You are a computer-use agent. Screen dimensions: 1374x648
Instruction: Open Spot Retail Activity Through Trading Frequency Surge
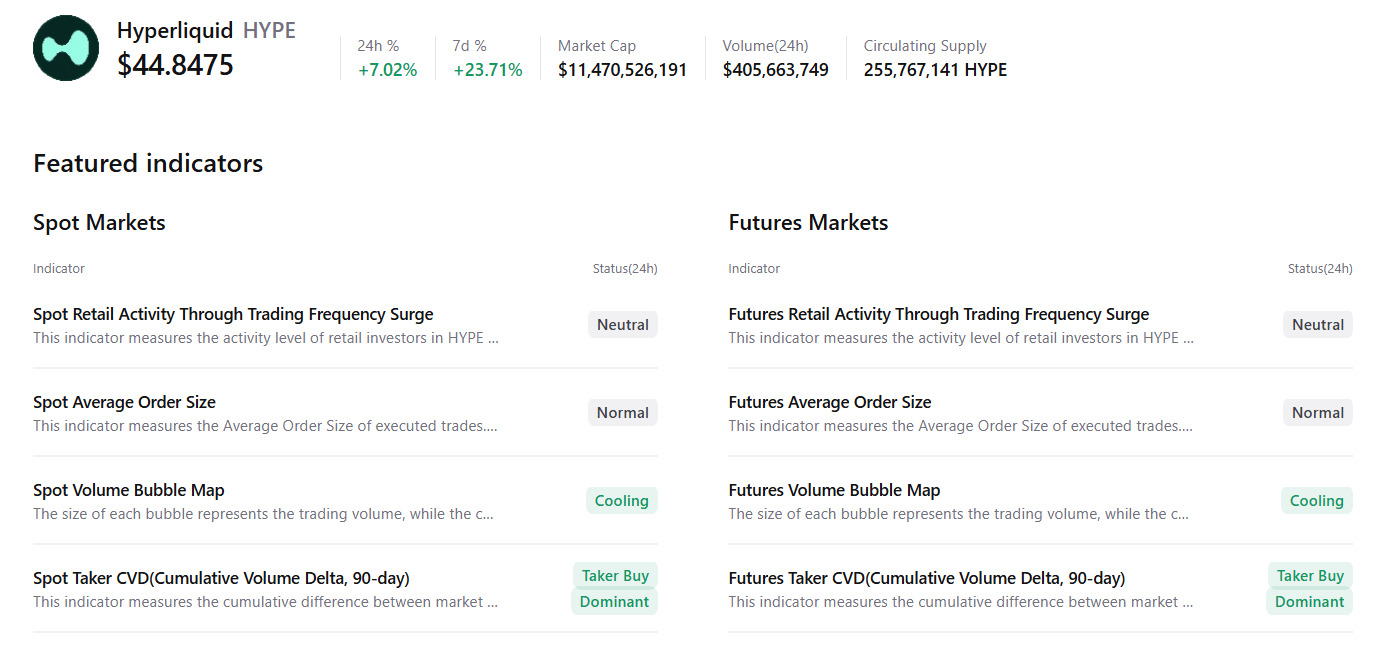(233, 314)
